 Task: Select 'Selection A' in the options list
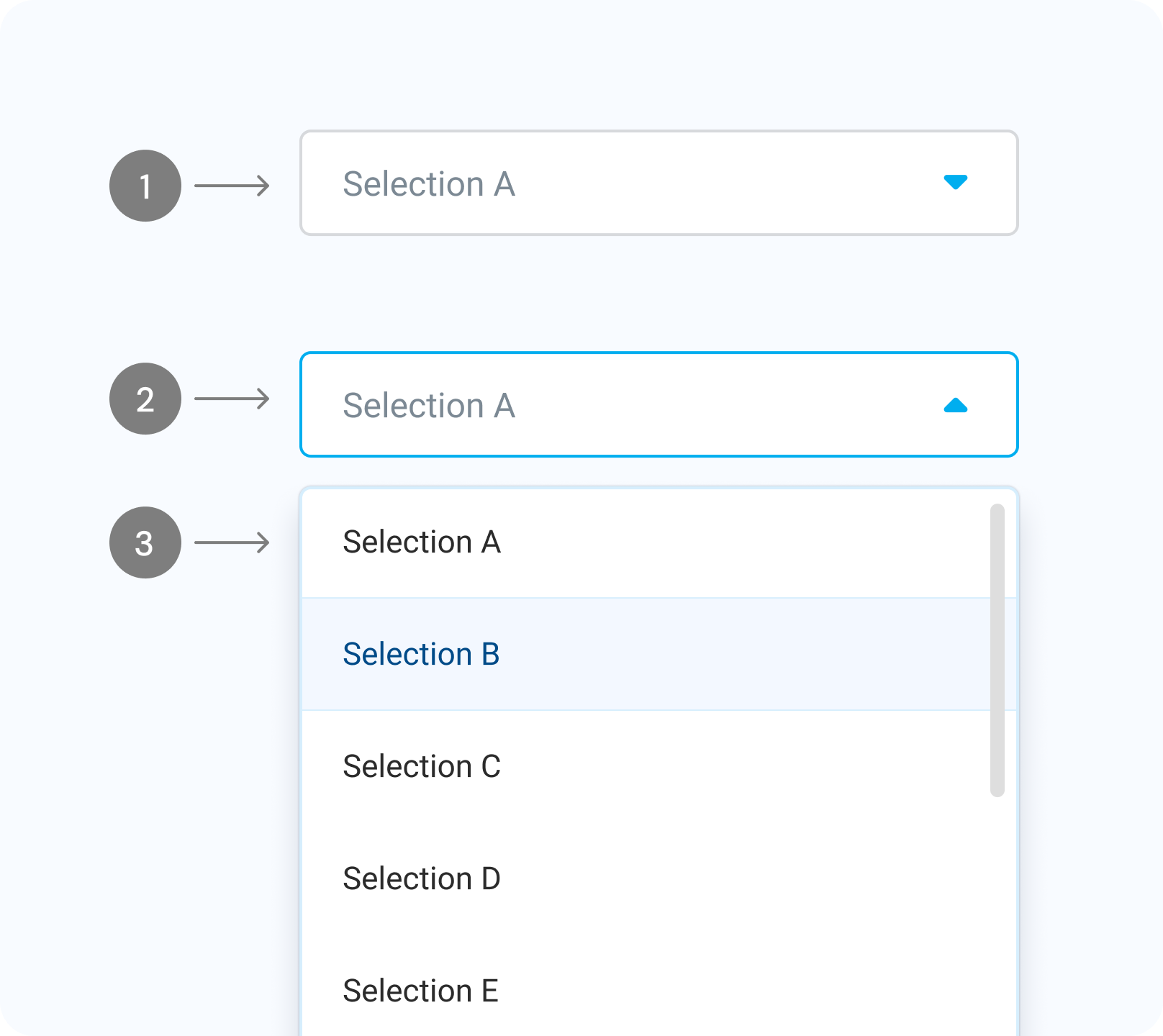coord(422,542)
